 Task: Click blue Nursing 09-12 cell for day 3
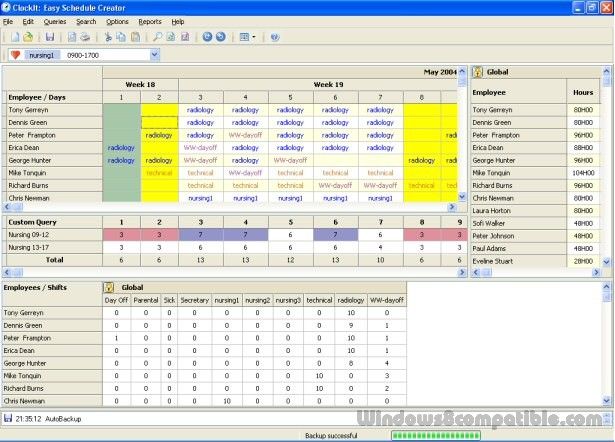[x=200, y=235]
